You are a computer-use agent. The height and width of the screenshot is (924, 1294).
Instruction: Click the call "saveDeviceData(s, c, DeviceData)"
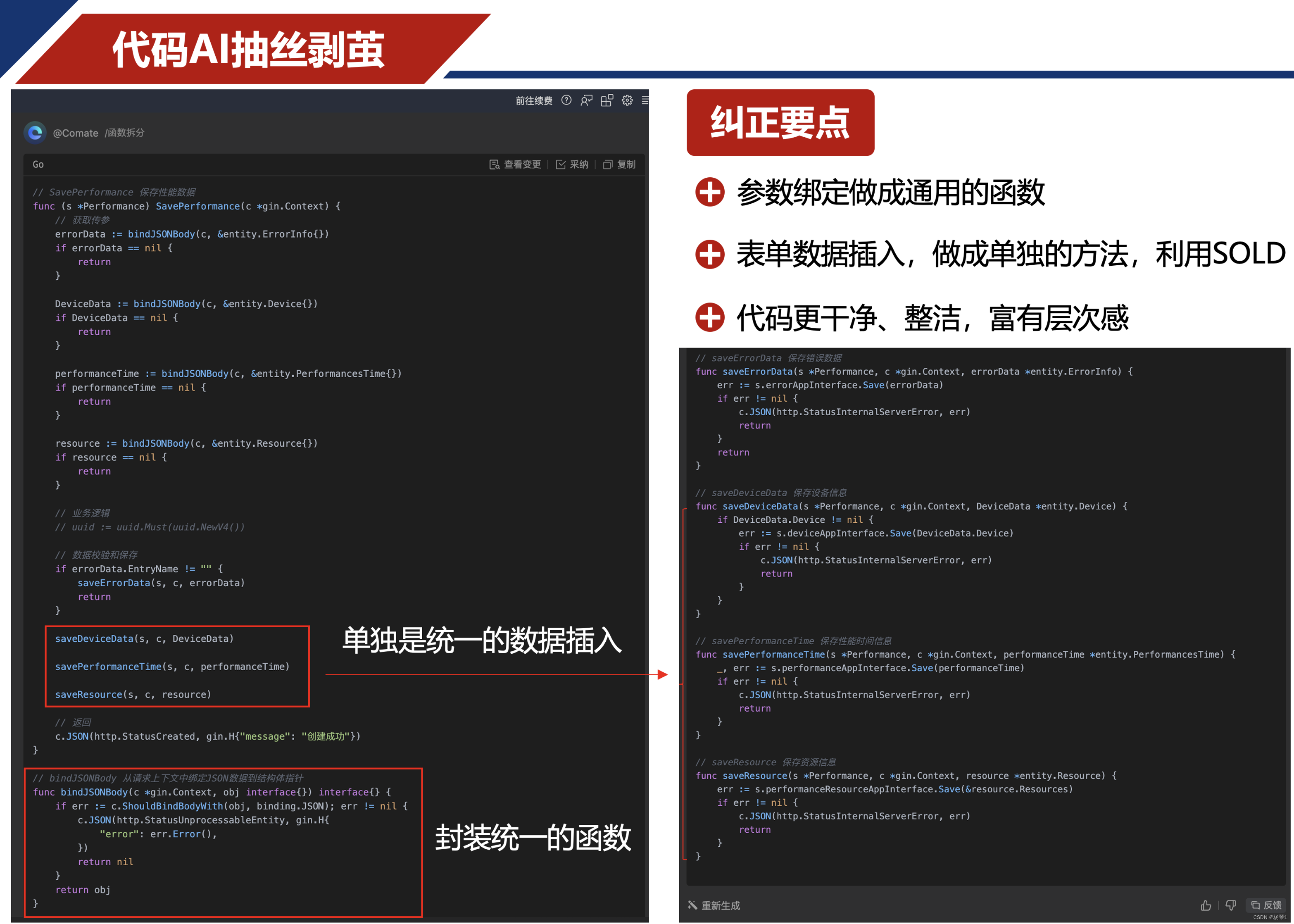pos(144,638)
